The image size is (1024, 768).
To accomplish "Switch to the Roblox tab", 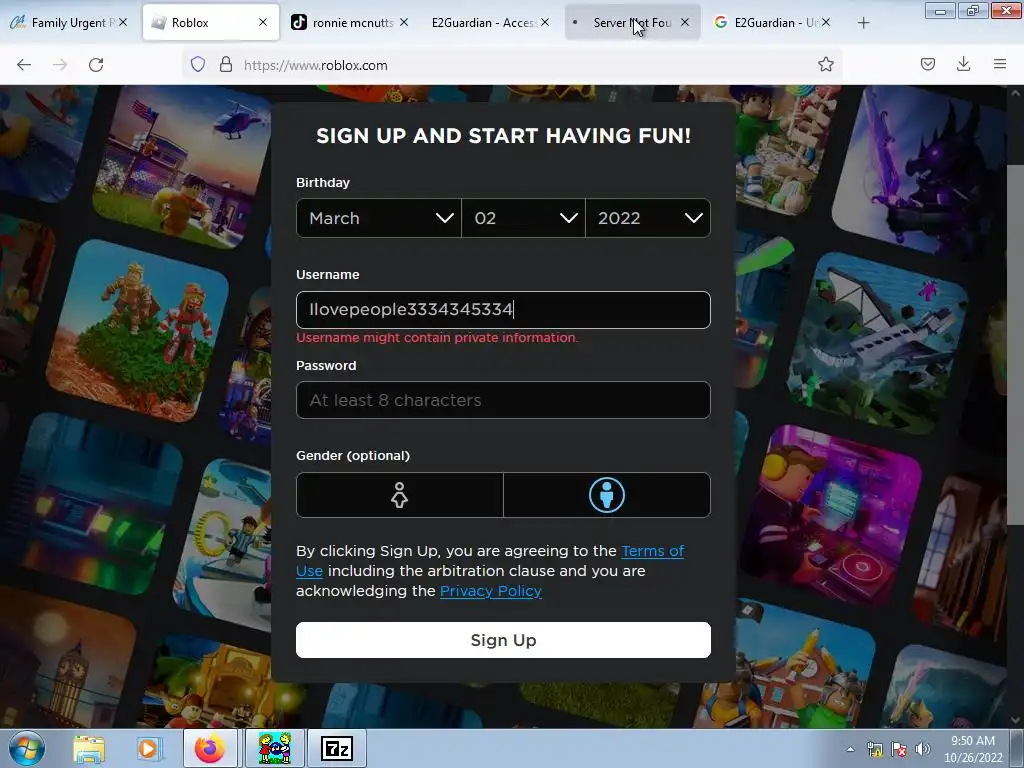I will (x=210, y=22).
